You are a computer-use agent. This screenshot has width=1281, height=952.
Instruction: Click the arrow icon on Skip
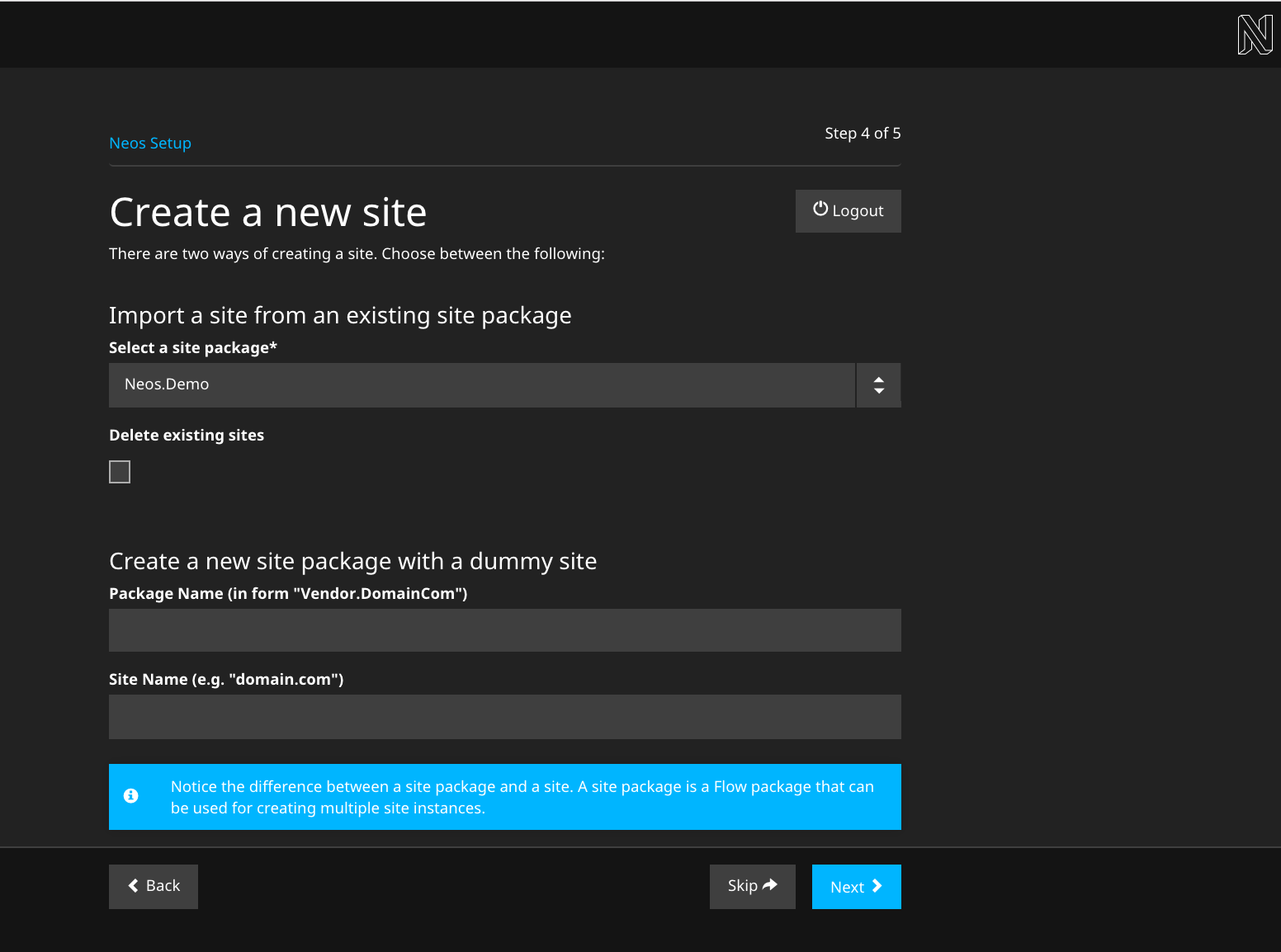point(770,885)
